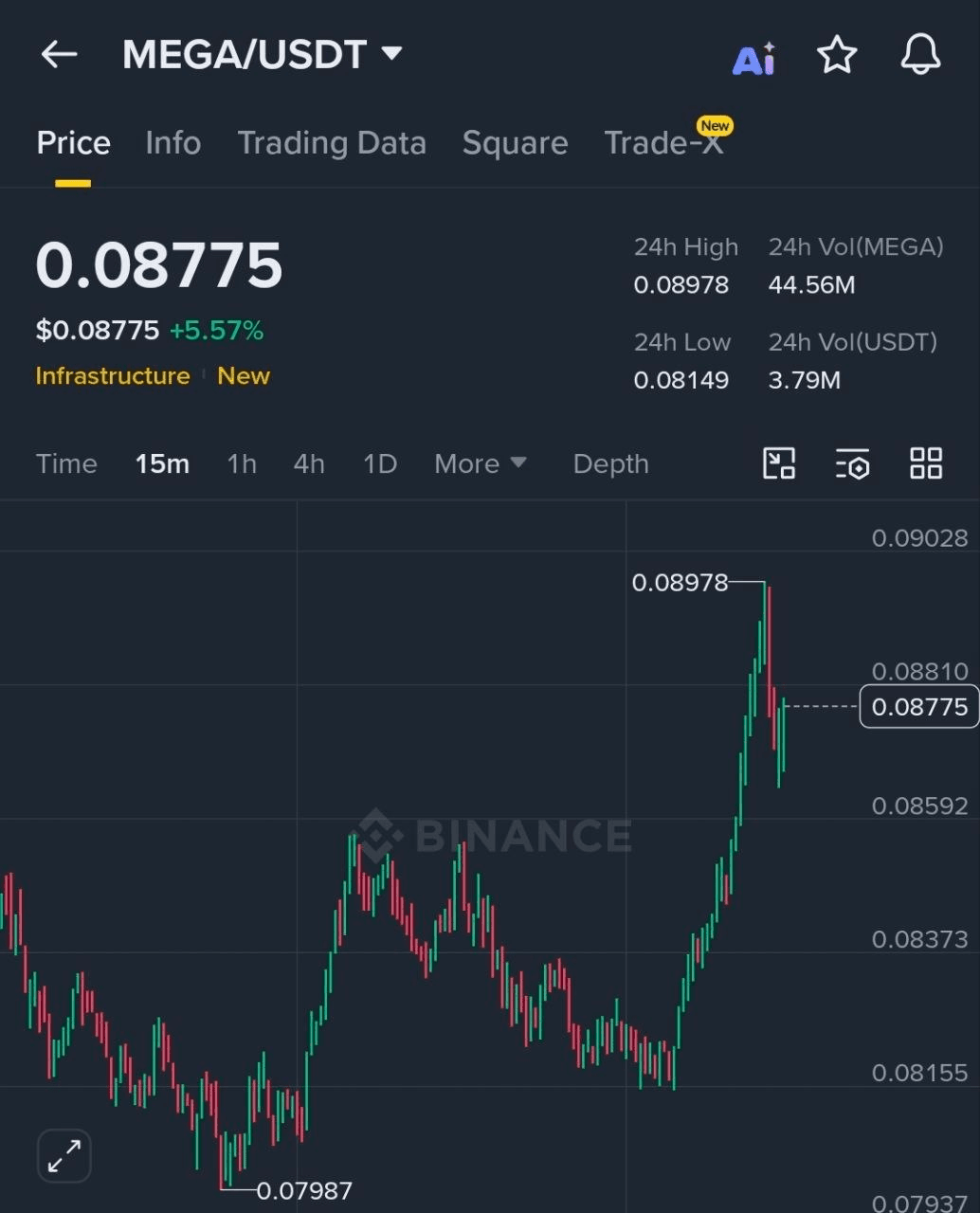Viewport: 980px width, 1213px height.
Task: Tap the 24h Vol(MEGA) value 44.56M
Action: (812, 285)
